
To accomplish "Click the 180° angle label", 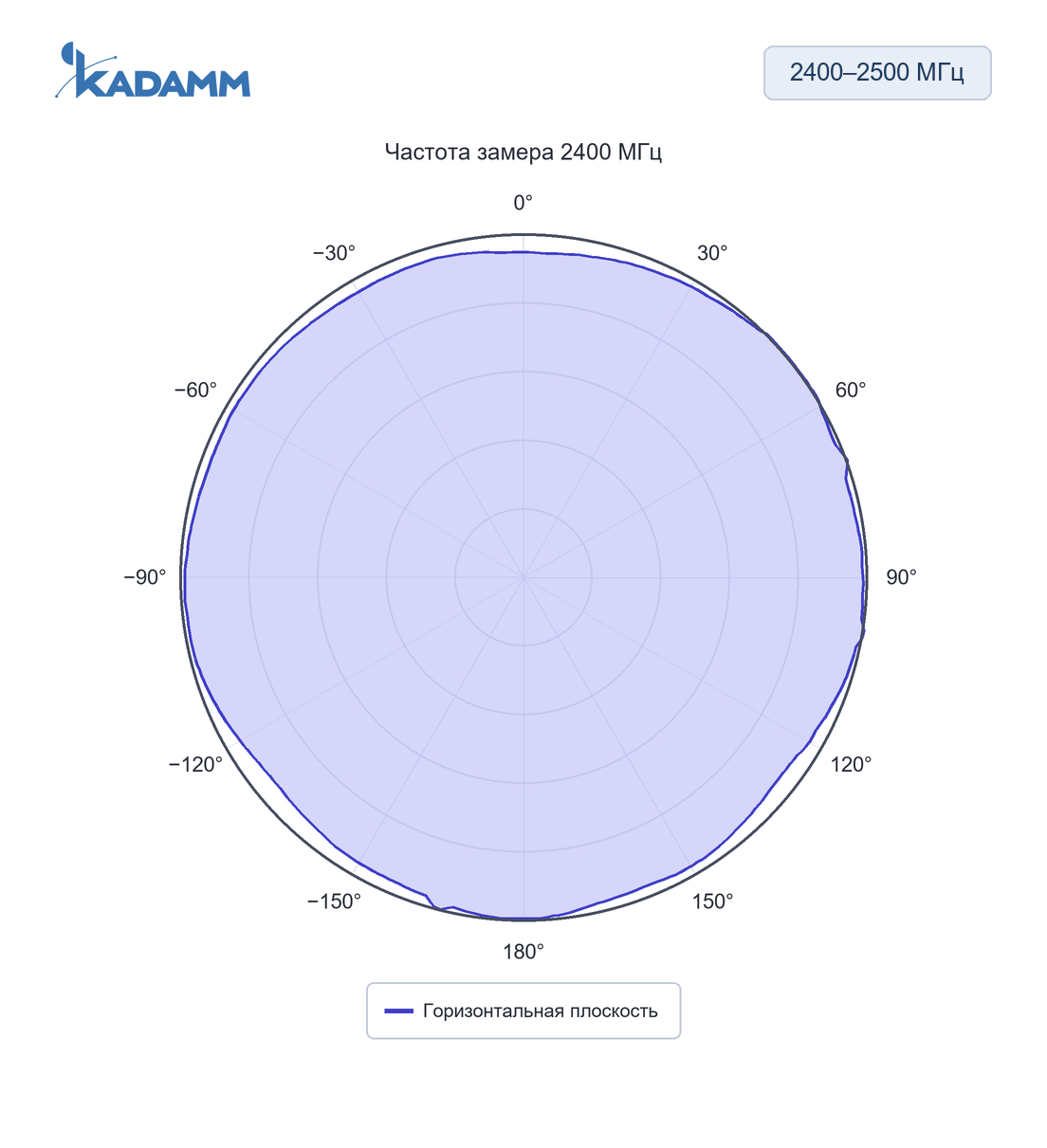I will [x=523, y=952].
